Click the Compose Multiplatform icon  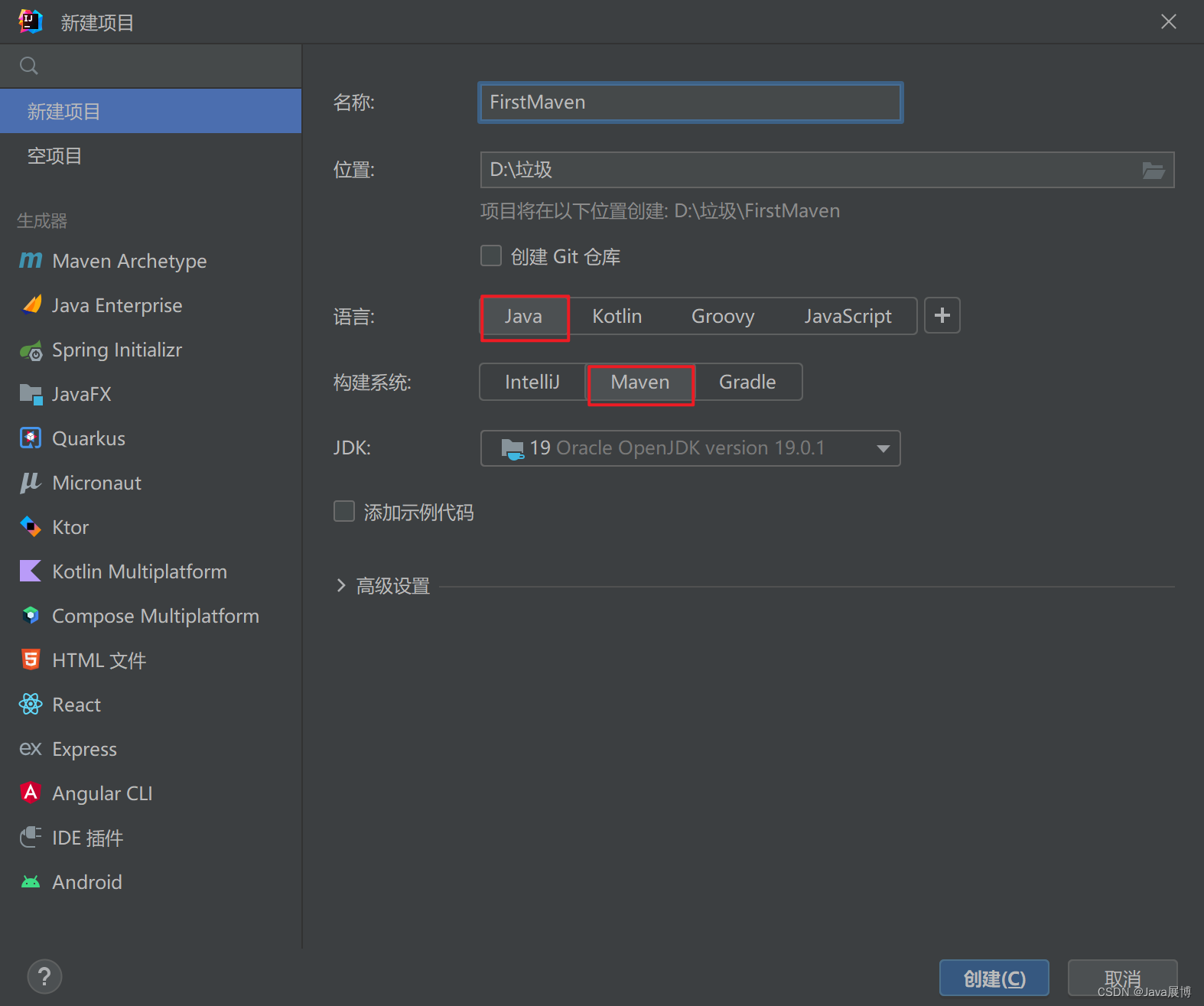point(31,615)
